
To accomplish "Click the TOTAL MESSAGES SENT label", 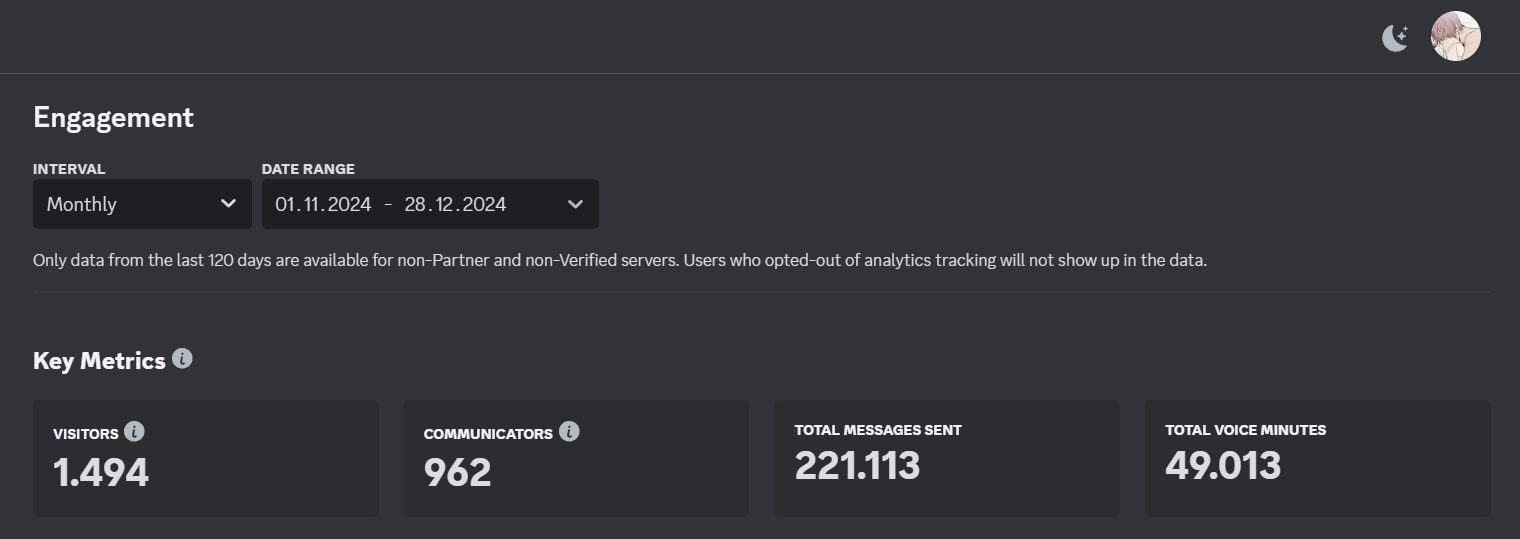I will click(878, 430).
